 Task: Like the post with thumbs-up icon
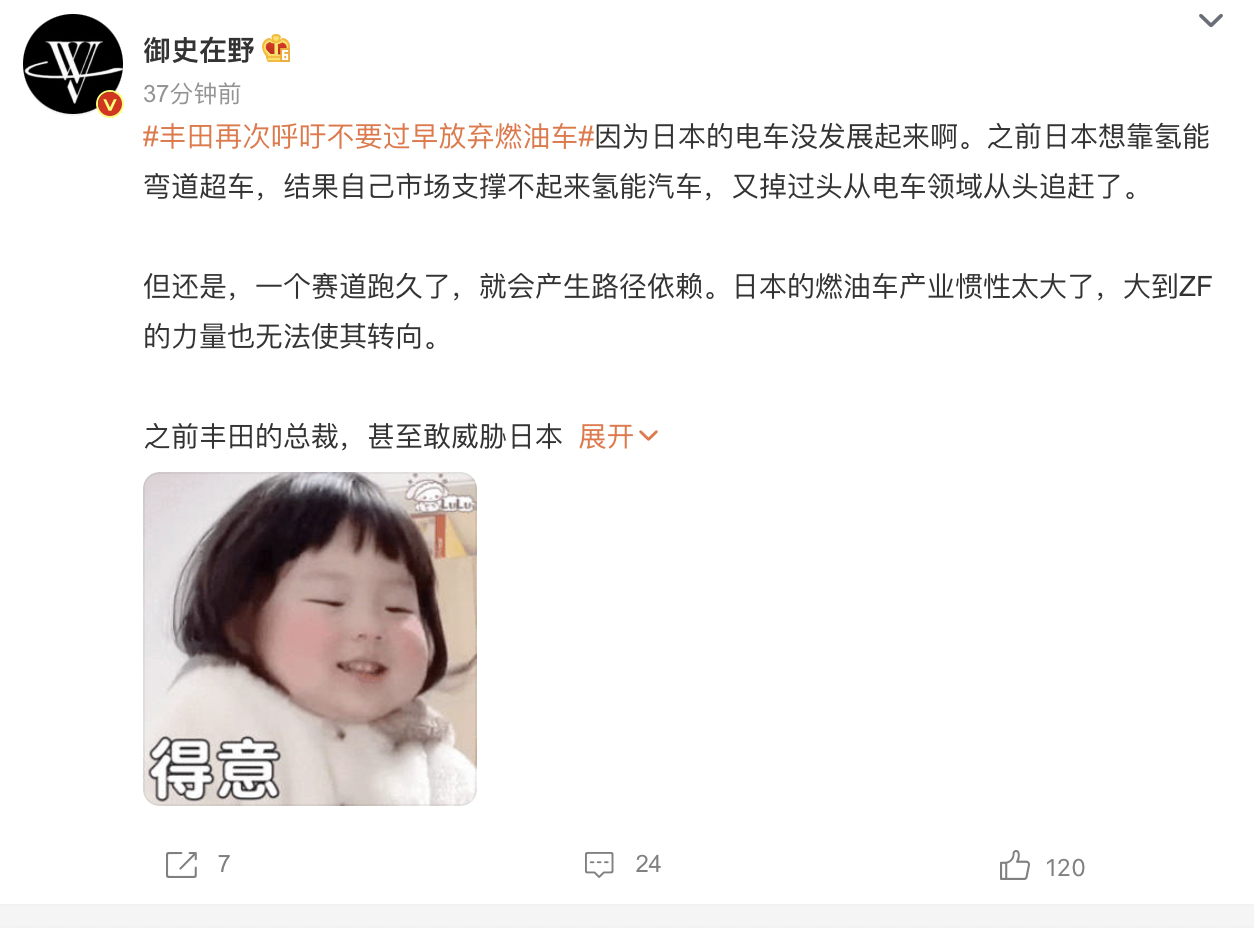[x=1014, y=865]
